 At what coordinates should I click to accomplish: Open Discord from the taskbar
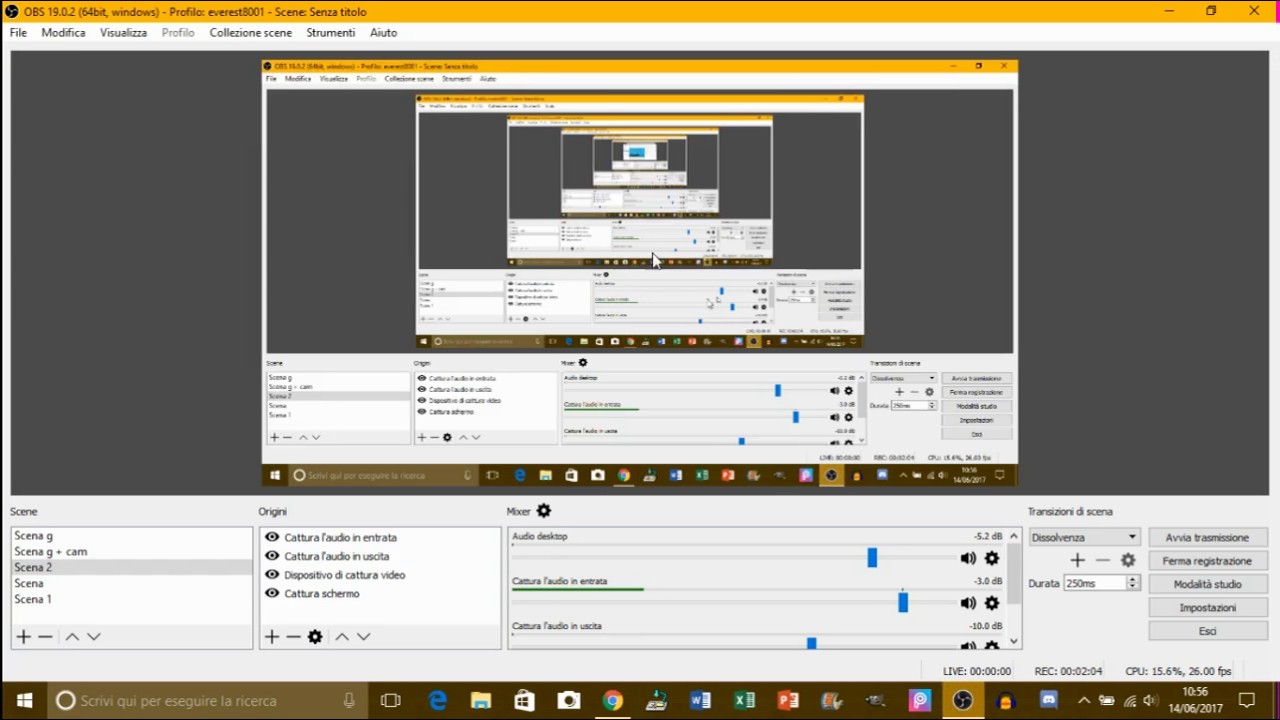1048,700
